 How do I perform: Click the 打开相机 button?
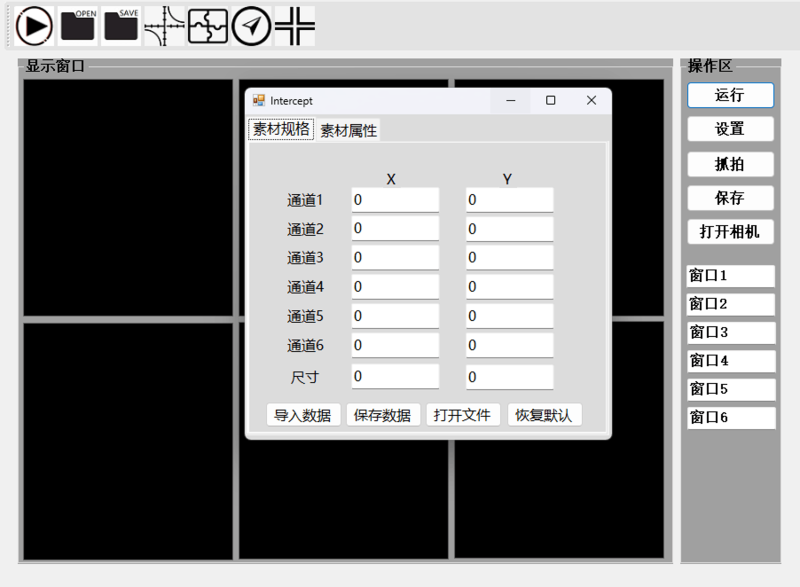pos(730,232)
